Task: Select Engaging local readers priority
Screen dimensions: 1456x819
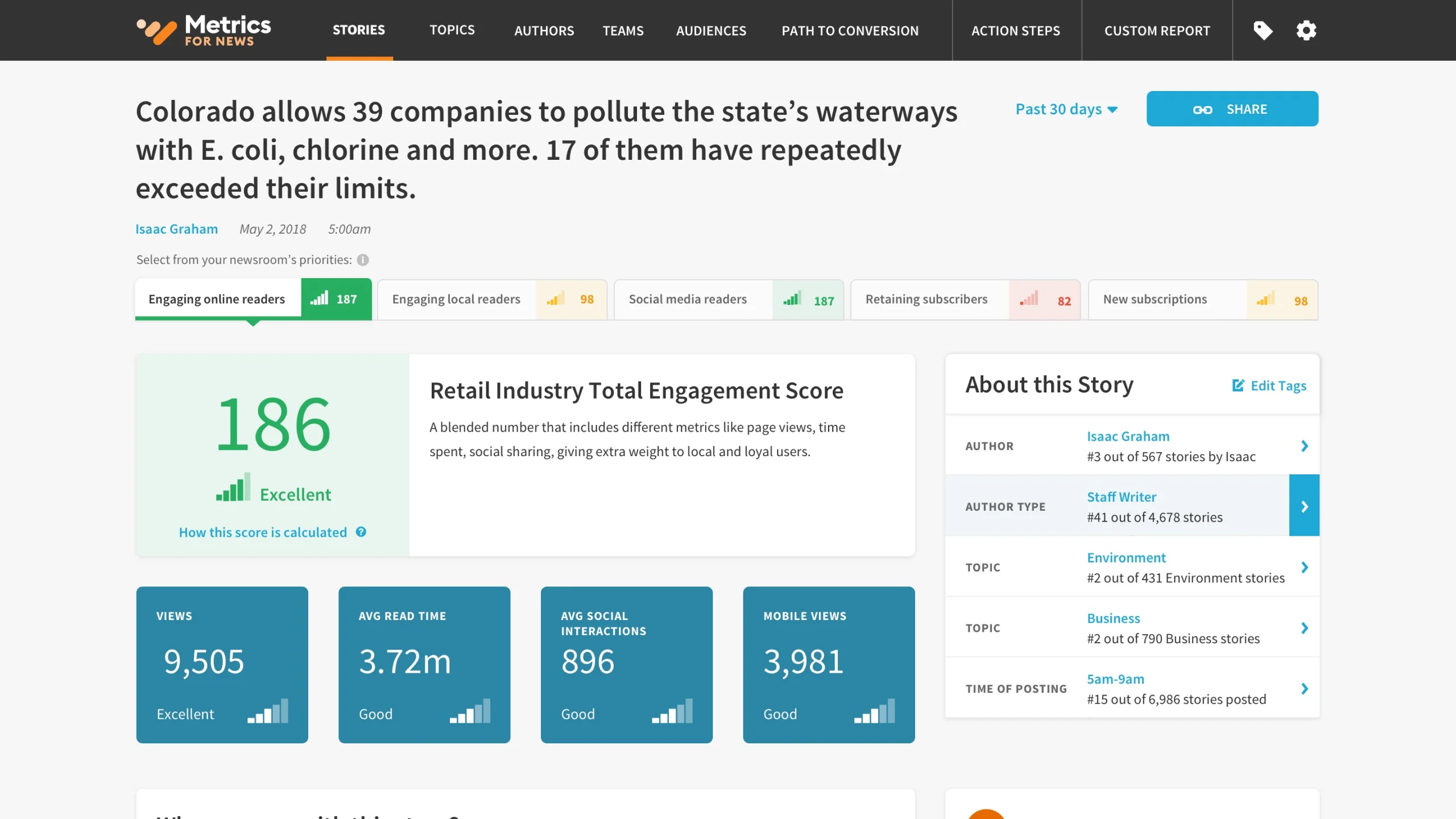Action: (x=492, y=299)
